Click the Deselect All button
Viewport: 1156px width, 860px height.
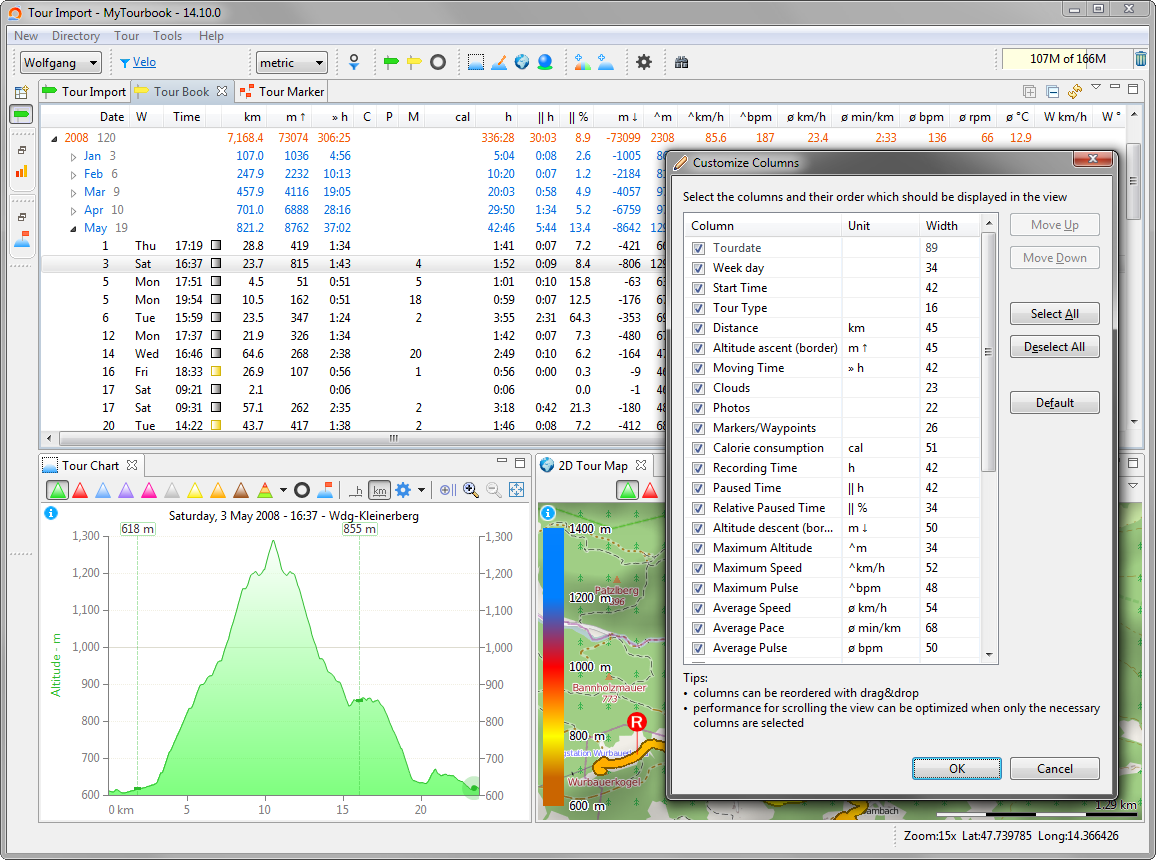point(1054,347)
